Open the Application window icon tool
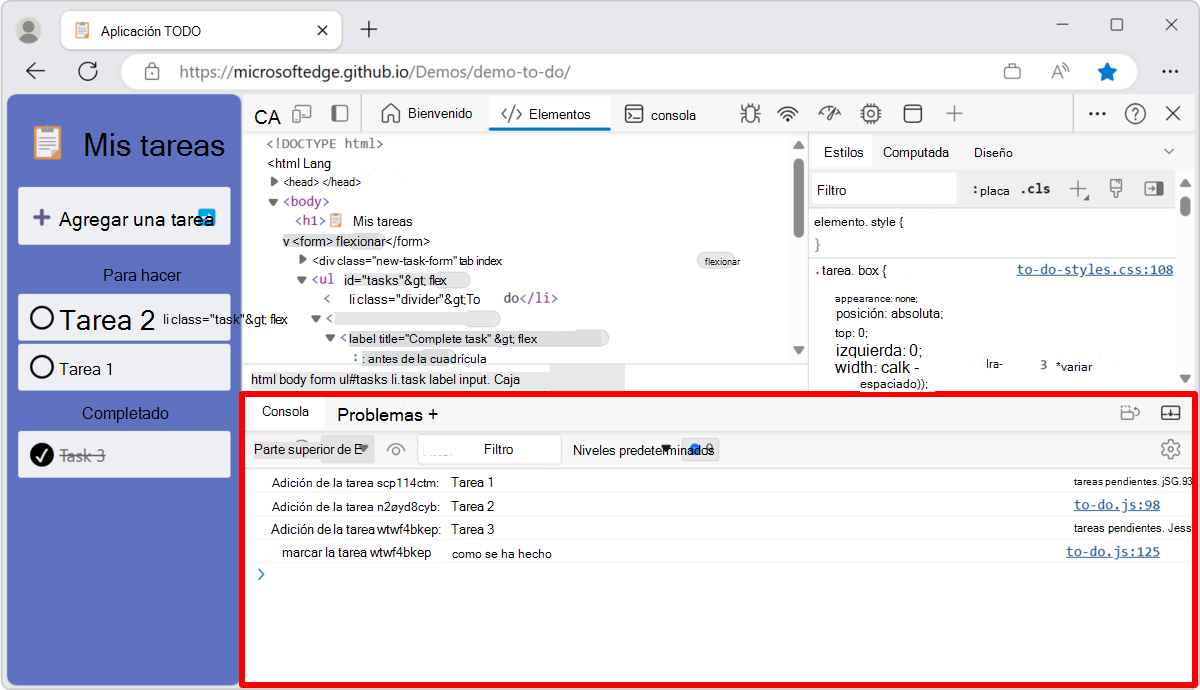 [912, 114]
